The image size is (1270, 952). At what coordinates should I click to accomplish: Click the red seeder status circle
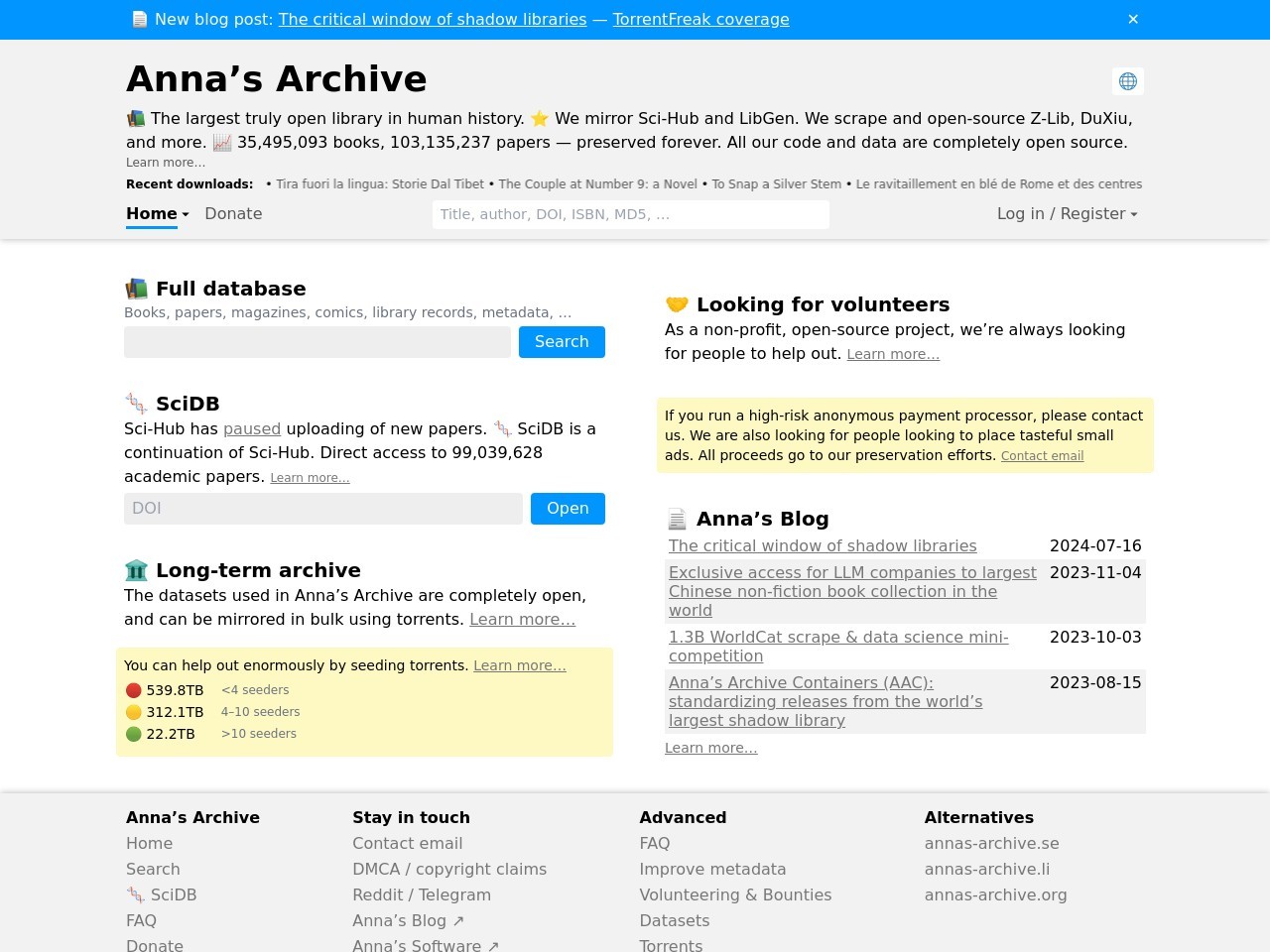point(134,689)
